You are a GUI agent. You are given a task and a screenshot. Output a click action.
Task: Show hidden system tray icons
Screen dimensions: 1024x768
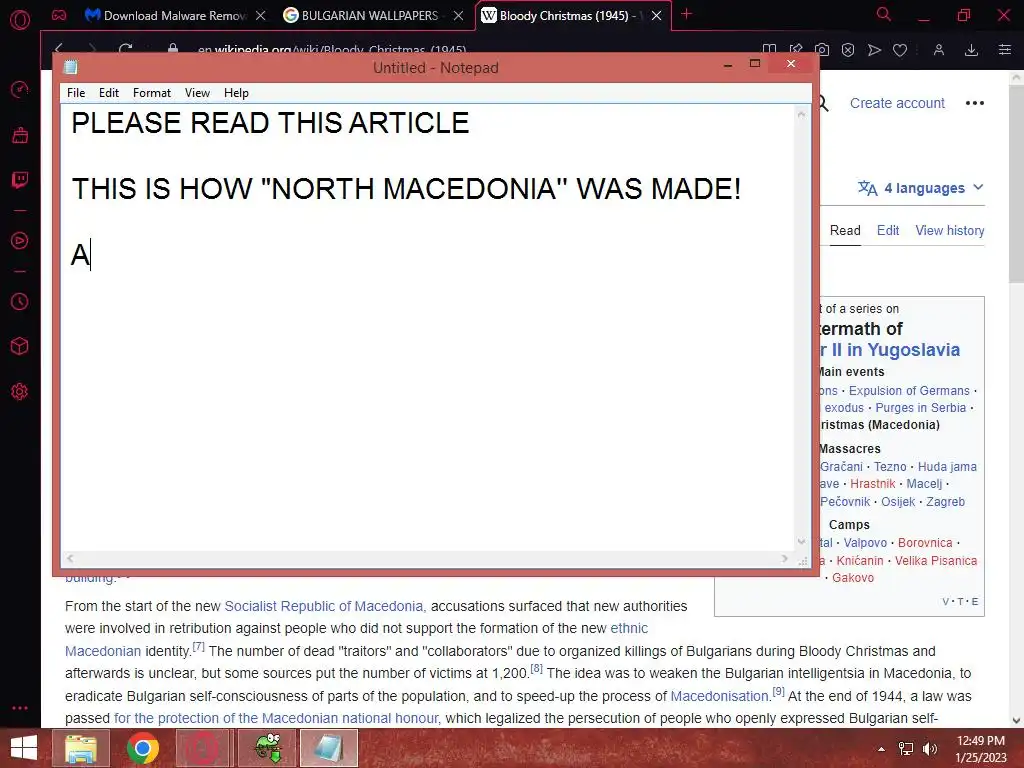pyautogui.click(x=881, y=749)
